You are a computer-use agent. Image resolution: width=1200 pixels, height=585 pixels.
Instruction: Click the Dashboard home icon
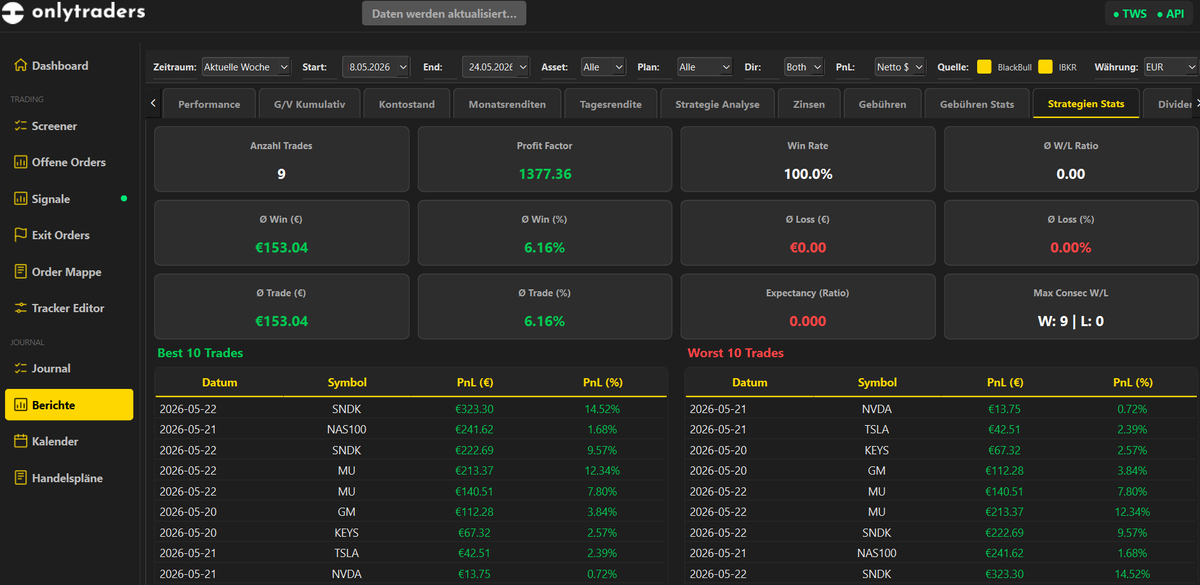(x=20, y=65)
